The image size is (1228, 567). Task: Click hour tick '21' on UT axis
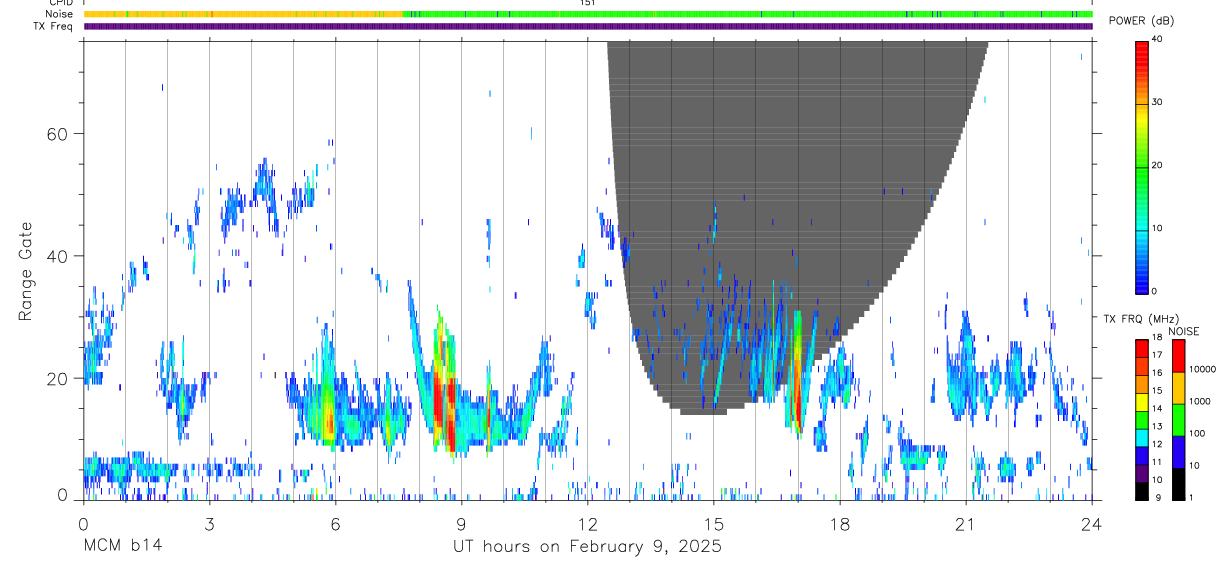(x=965, y=524)
